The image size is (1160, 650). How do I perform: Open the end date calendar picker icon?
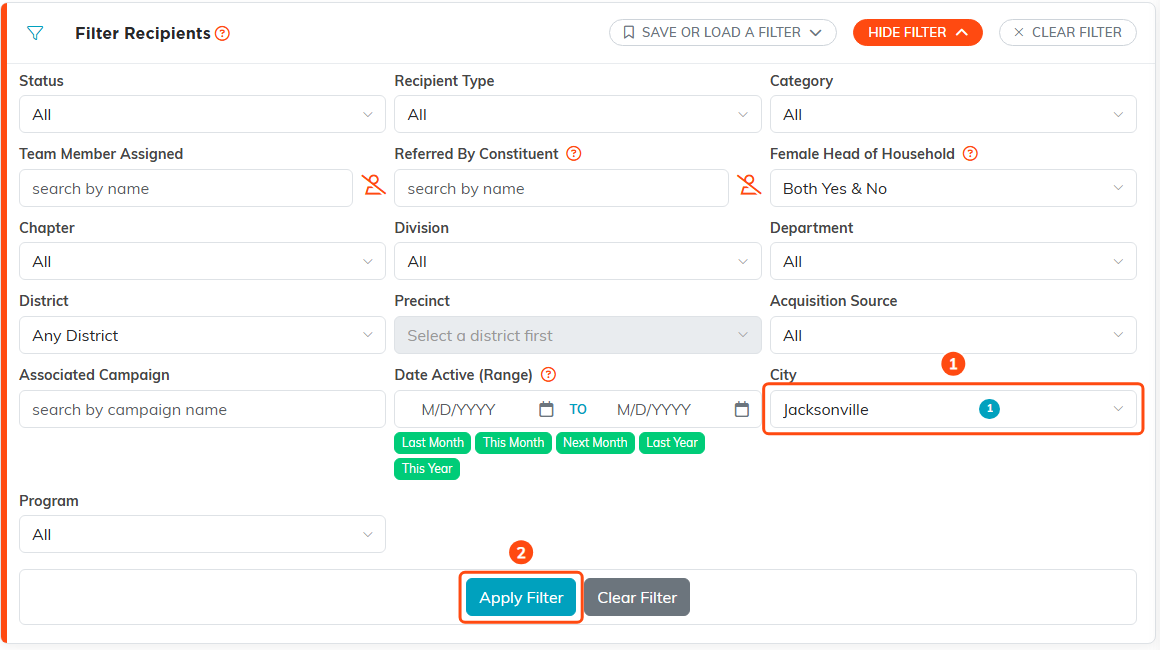click(x=741, y=410)
